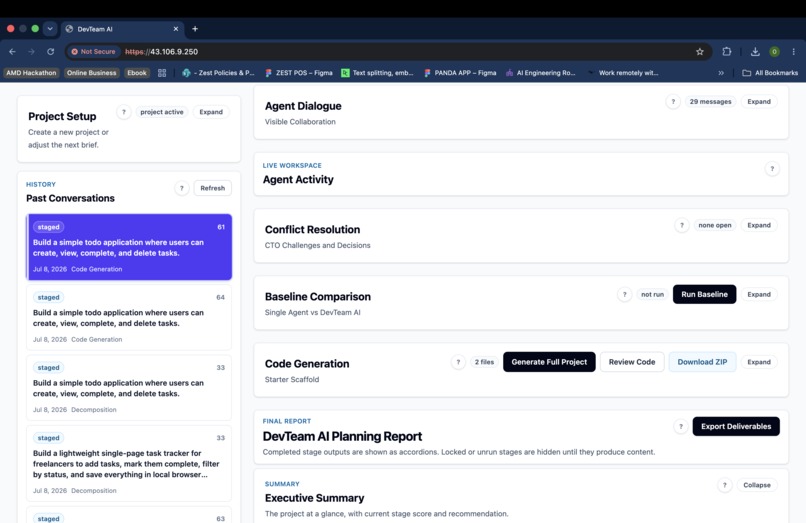806x523 pixels.
Task: Reload the page with the refresh icon
Action: pos(50,51)
